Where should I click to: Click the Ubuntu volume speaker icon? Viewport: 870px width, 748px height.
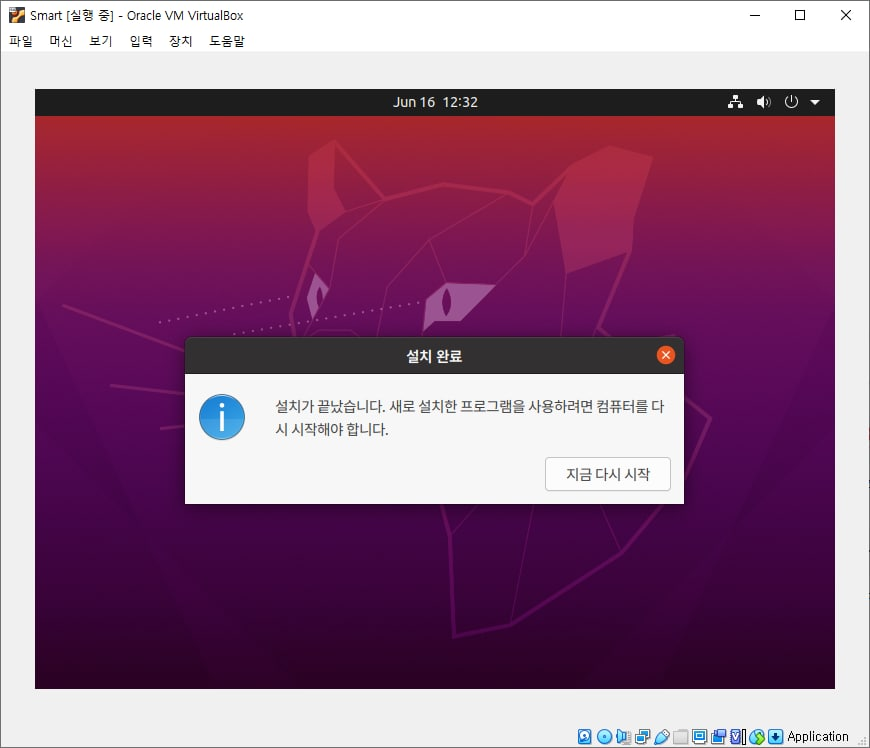(x=763, y=102)
